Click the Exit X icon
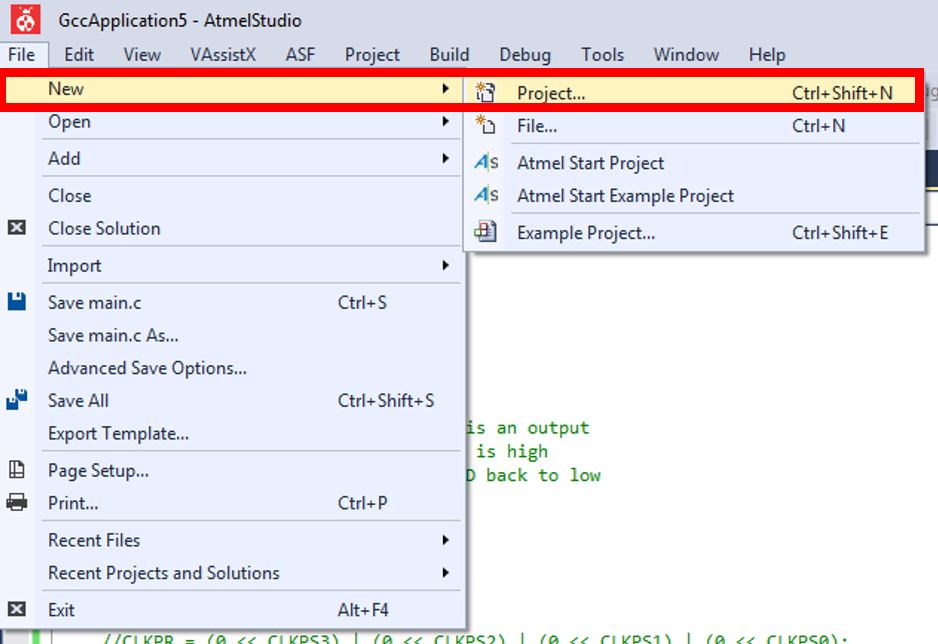The image size is (938, 644). 17,609
